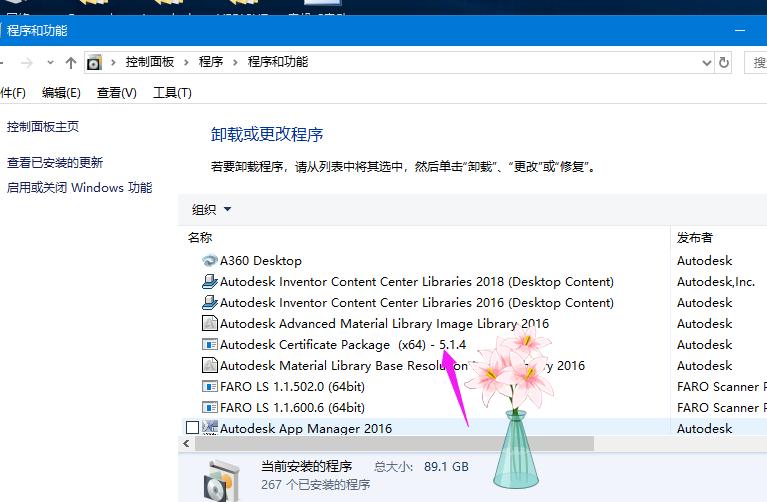
Task: Click the forward navigation arrow
Action: coord(27,63)
